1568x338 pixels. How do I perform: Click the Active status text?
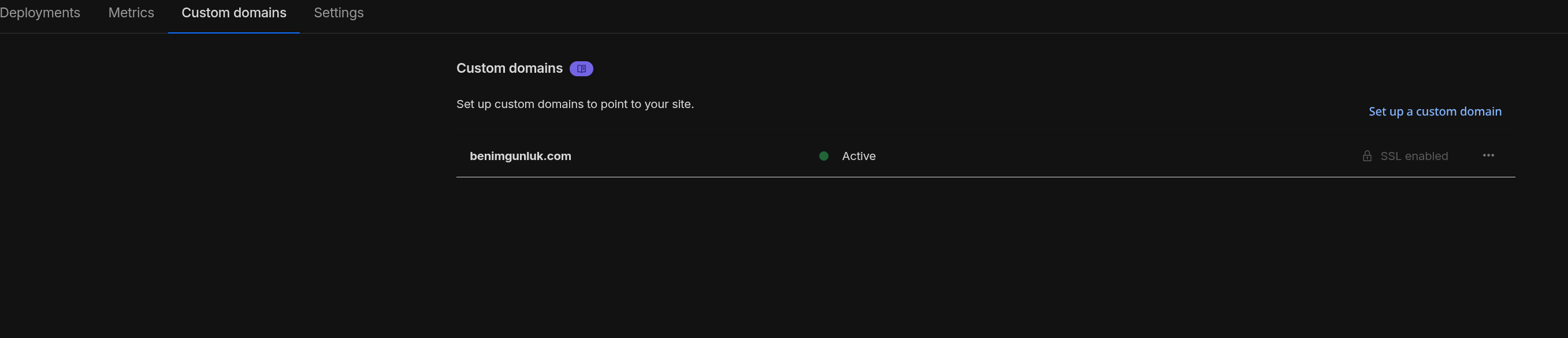coord(859,156)
